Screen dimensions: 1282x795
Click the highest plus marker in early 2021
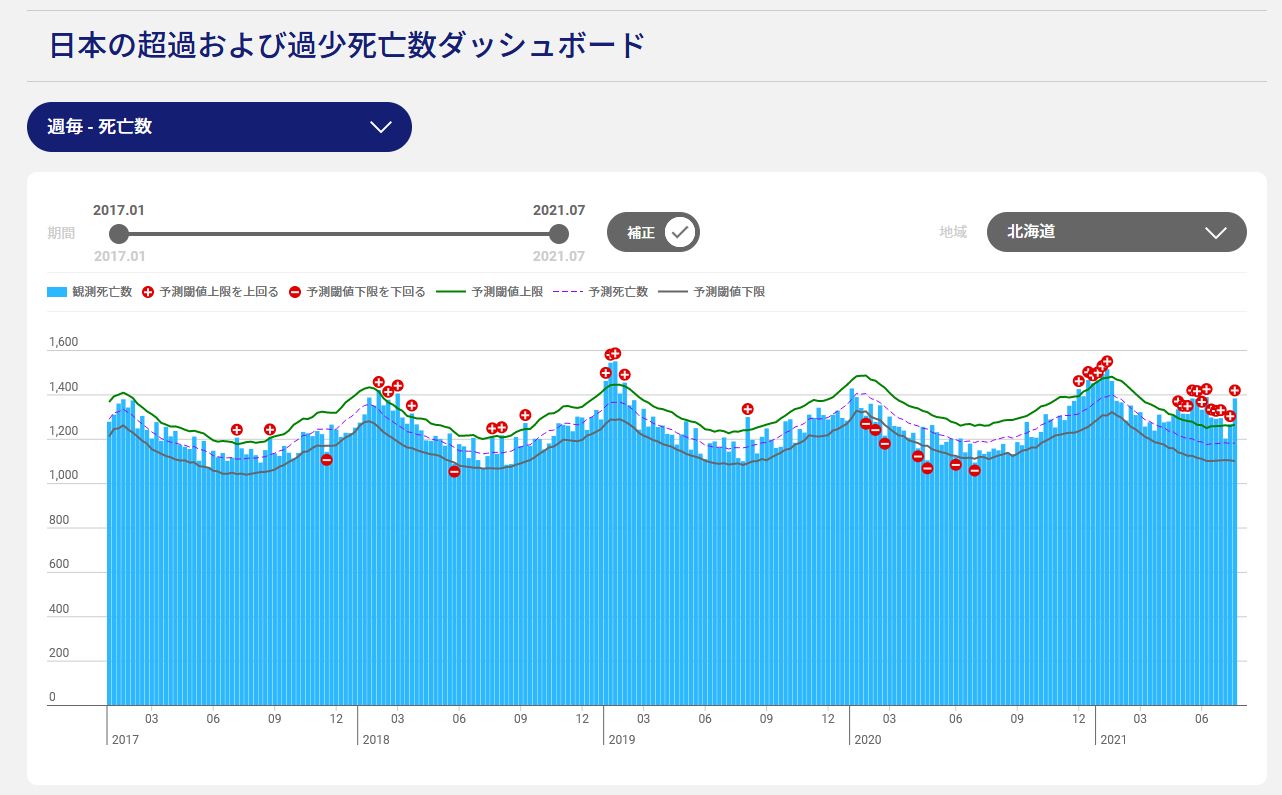click(x=1107, y=362)
